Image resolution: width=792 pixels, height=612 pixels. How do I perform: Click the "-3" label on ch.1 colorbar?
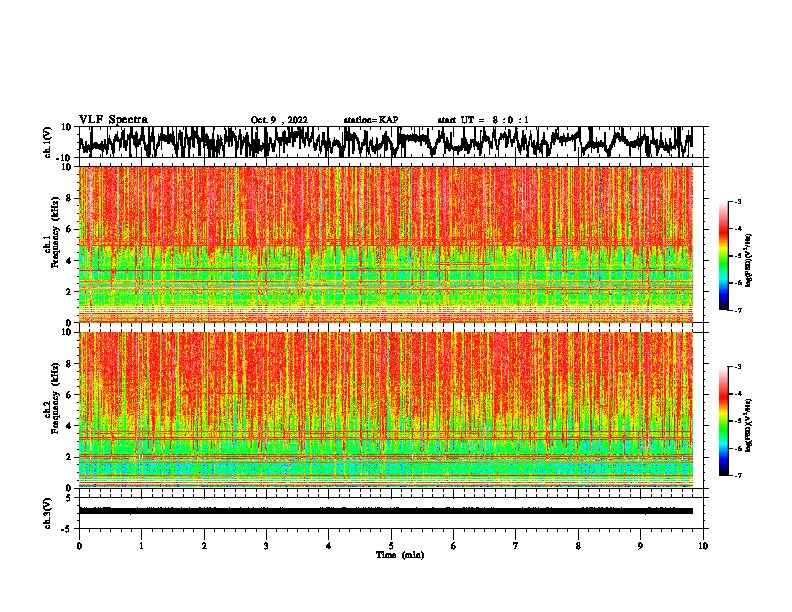tap(737, 202)
